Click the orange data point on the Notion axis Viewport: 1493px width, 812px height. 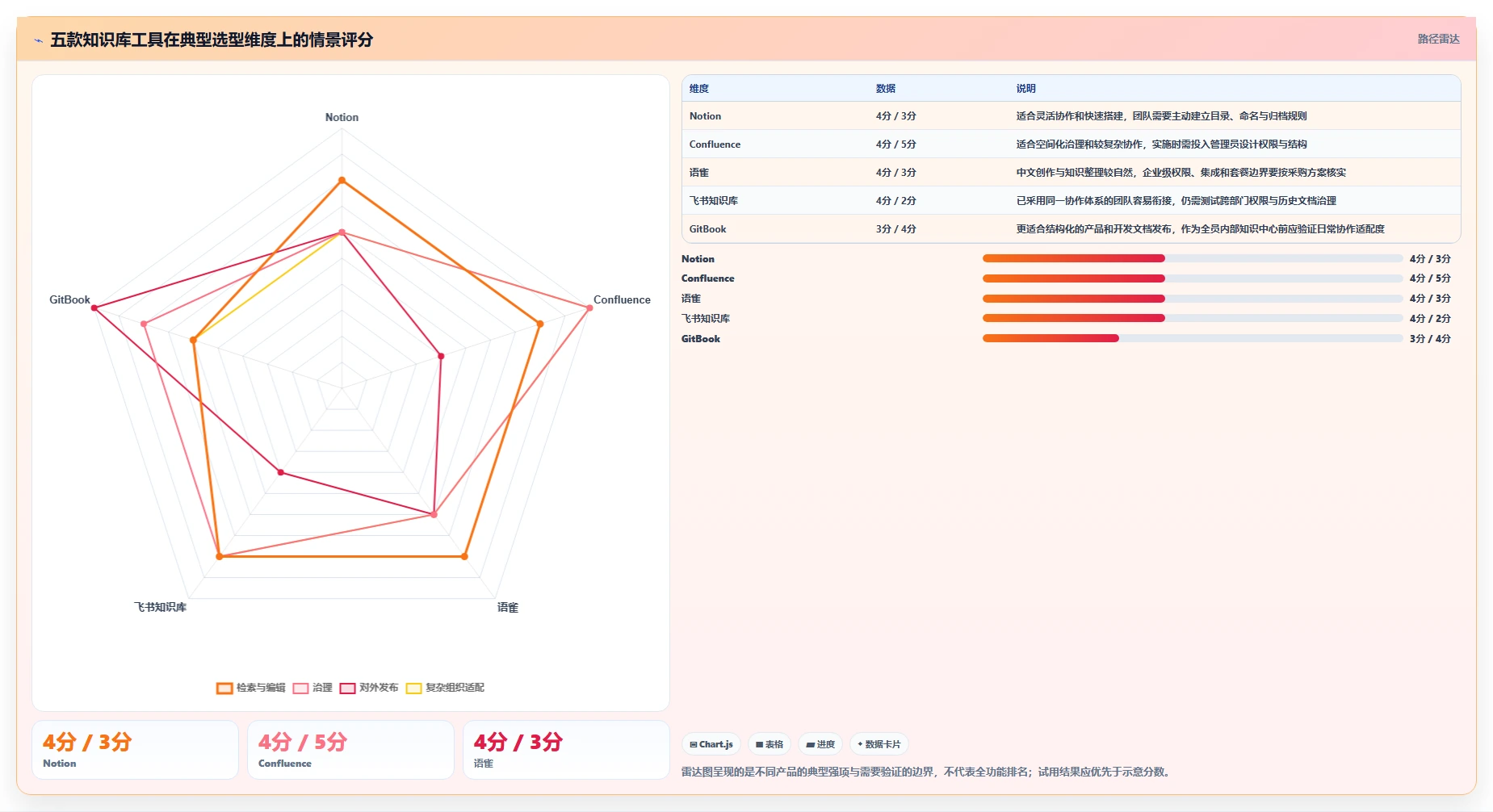pos(342,180)
